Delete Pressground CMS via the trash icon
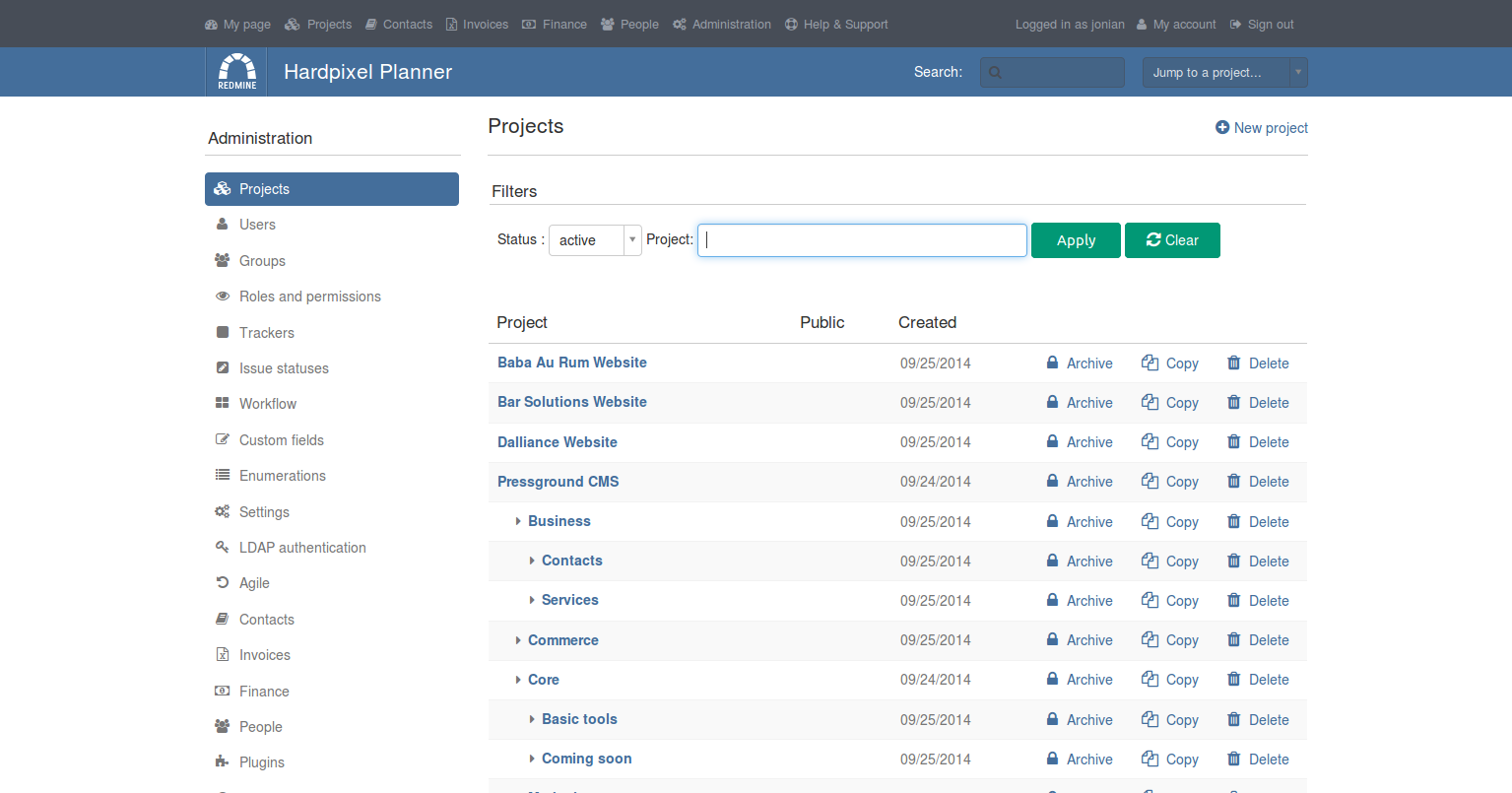This screenshot has height=793, width=1512. (x=1233, y=481)
